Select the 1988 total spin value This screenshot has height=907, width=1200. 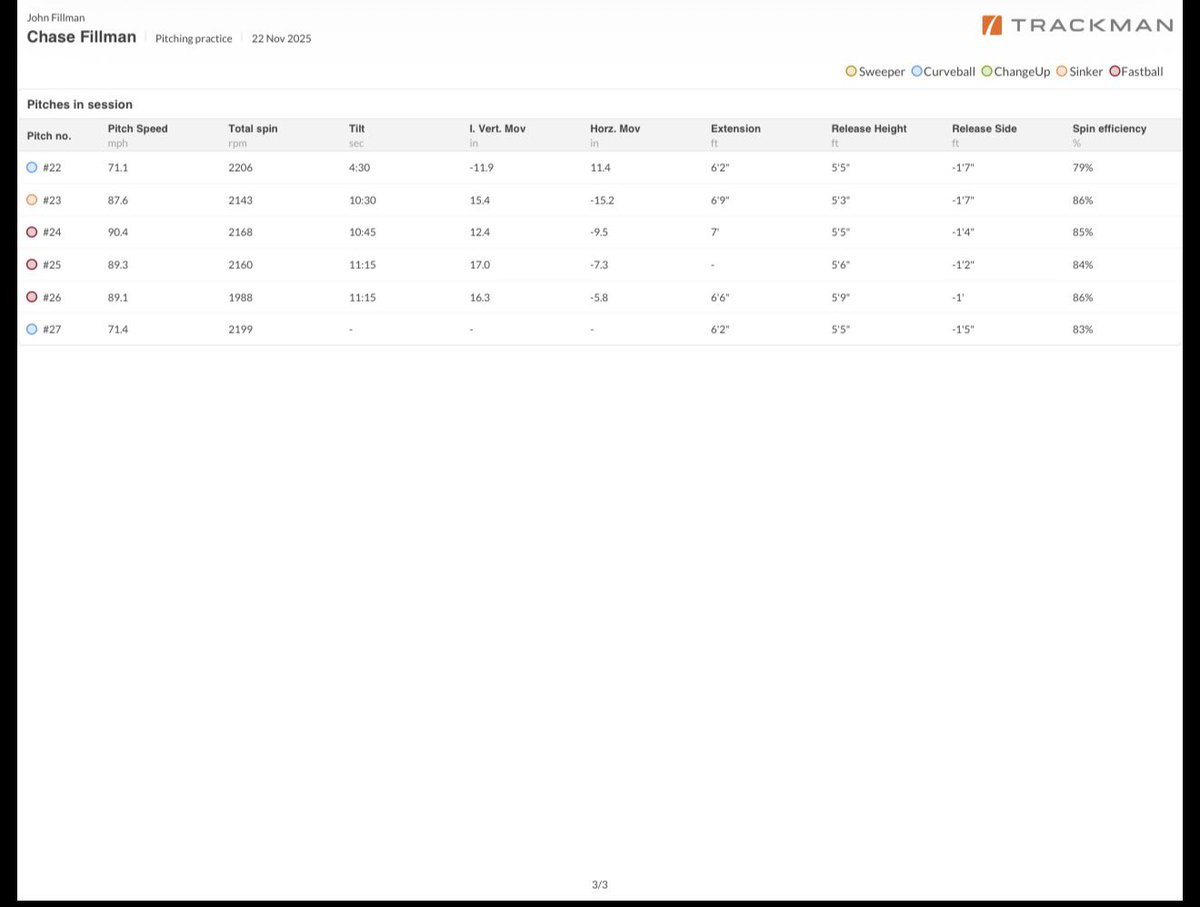(240, 297)
